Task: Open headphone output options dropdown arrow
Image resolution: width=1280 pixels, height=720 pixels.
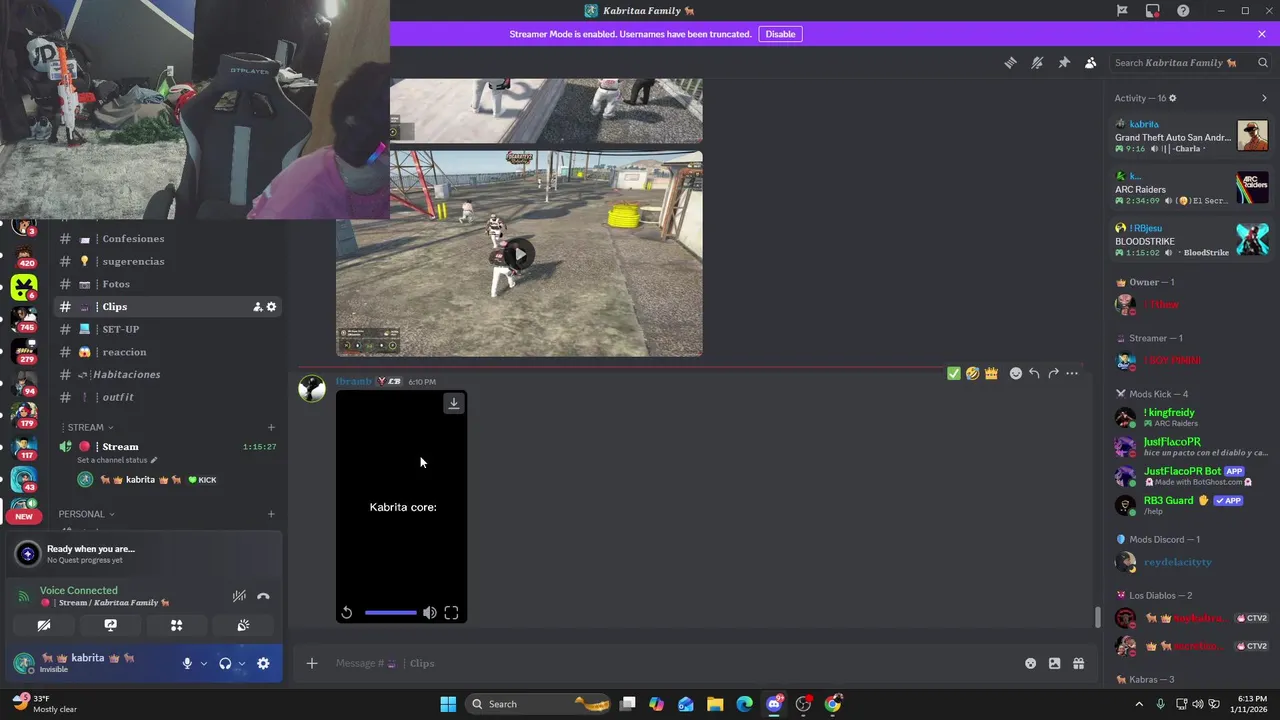Action: [242, 663]
